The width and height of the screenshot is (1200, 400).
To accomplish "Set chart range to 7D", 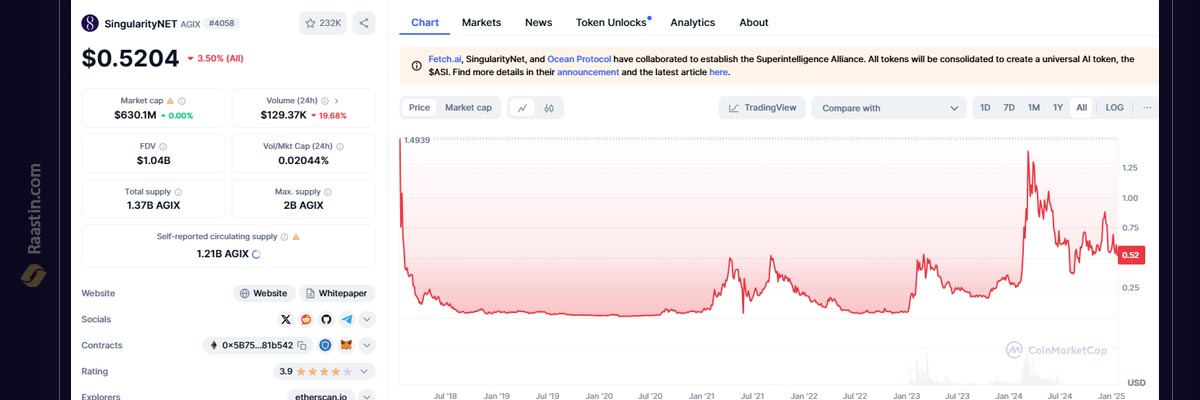I will 1009,108.
